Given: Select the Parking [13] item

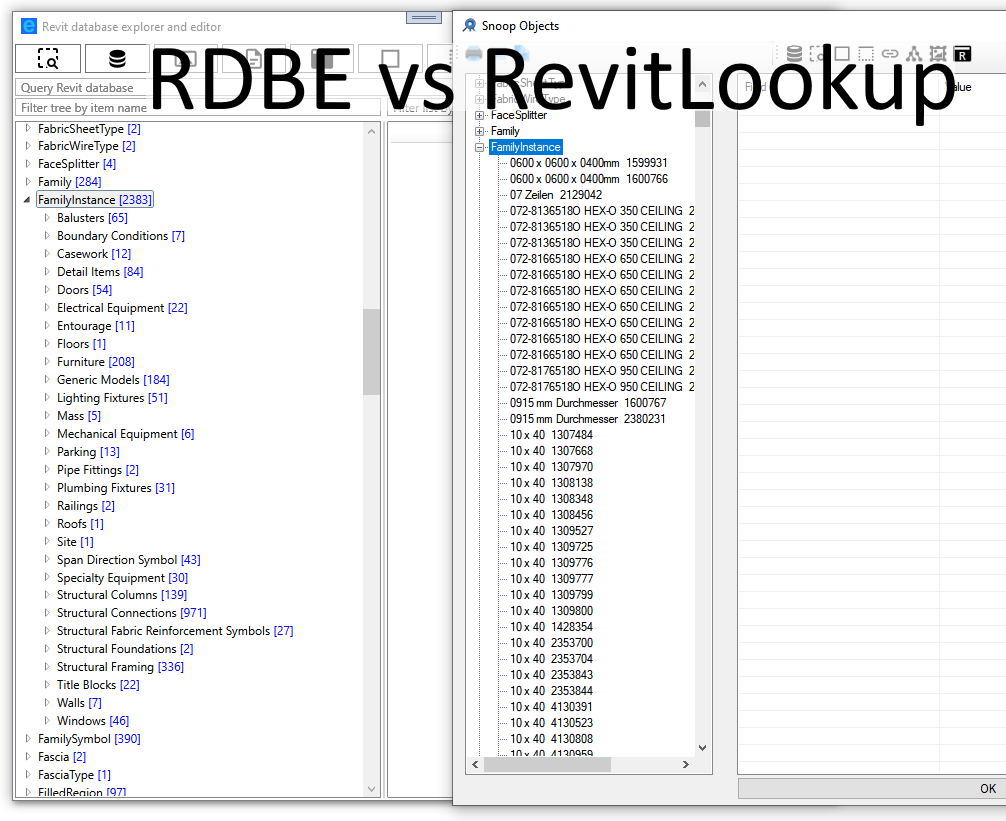Looking at the screenshot, I should pos(88,451).
